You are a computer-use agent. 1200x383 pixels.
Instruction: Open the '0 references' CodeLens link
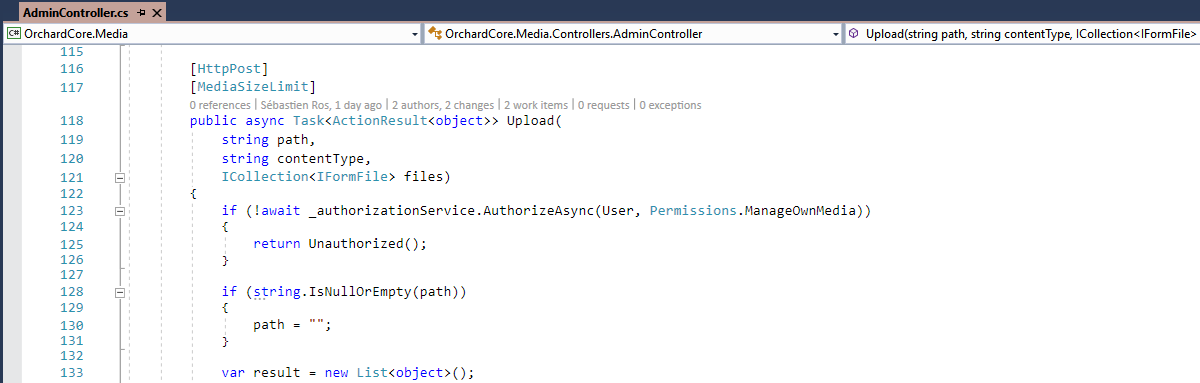[220, 104]
